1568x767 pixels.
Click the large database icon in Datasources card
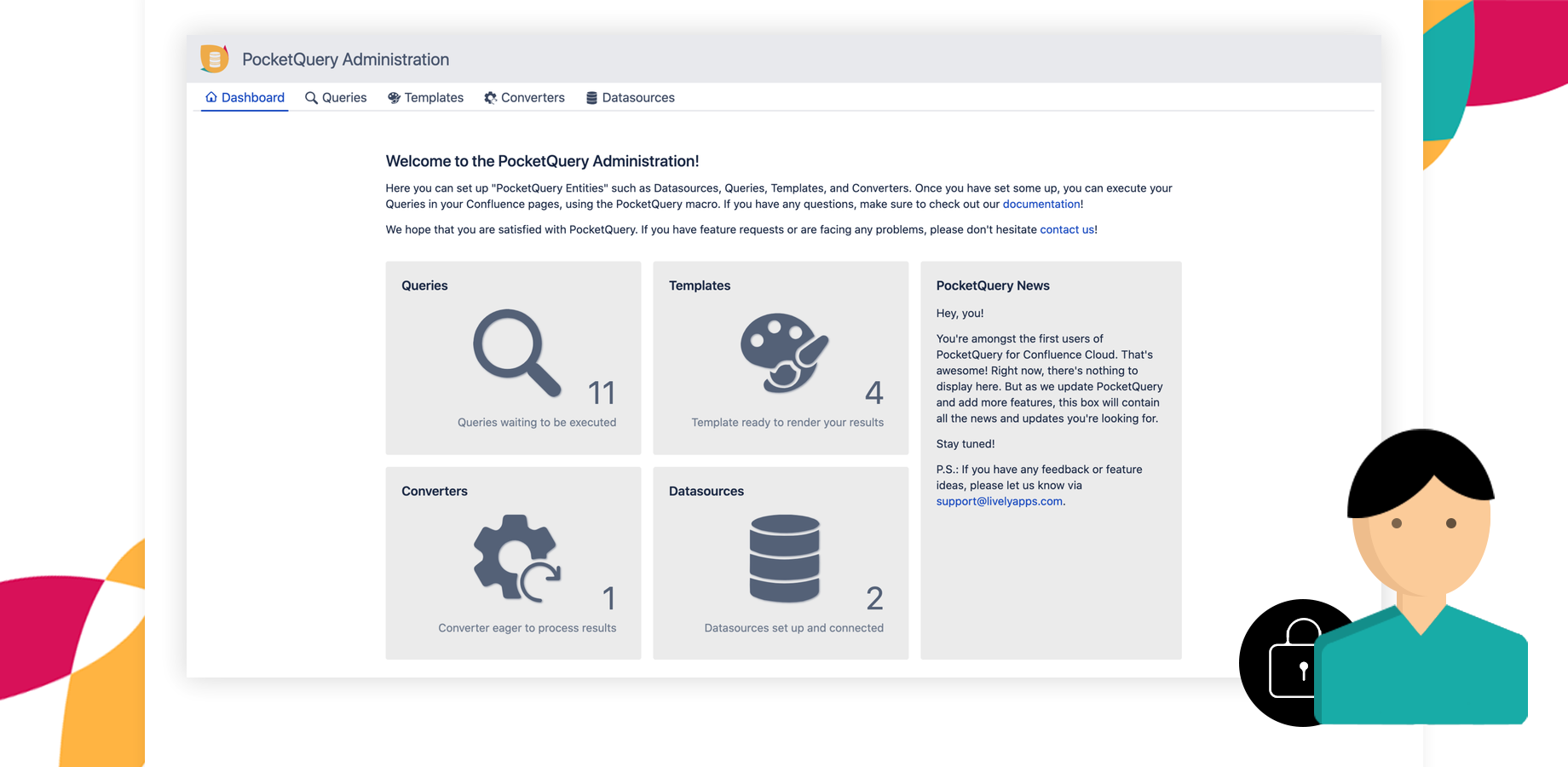pos(785,558)
